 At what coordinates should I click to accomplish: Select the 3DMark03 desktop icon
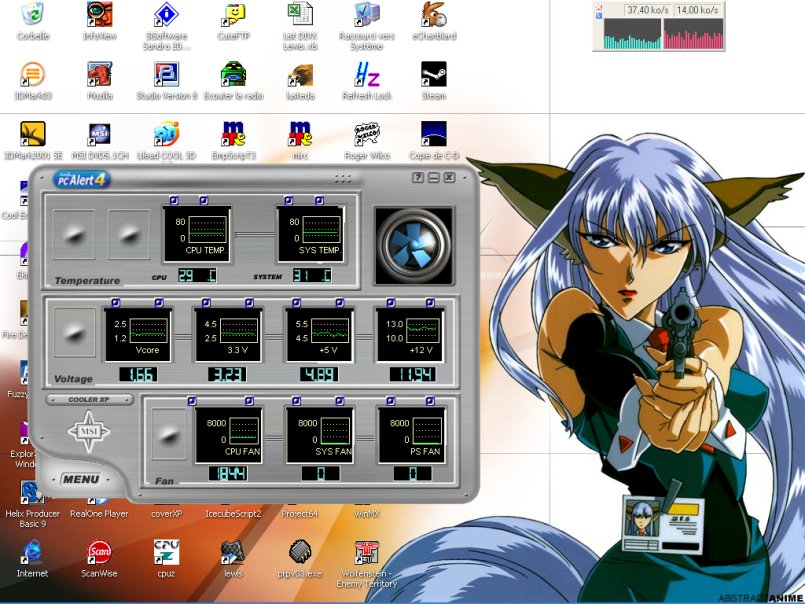(33, 74)
